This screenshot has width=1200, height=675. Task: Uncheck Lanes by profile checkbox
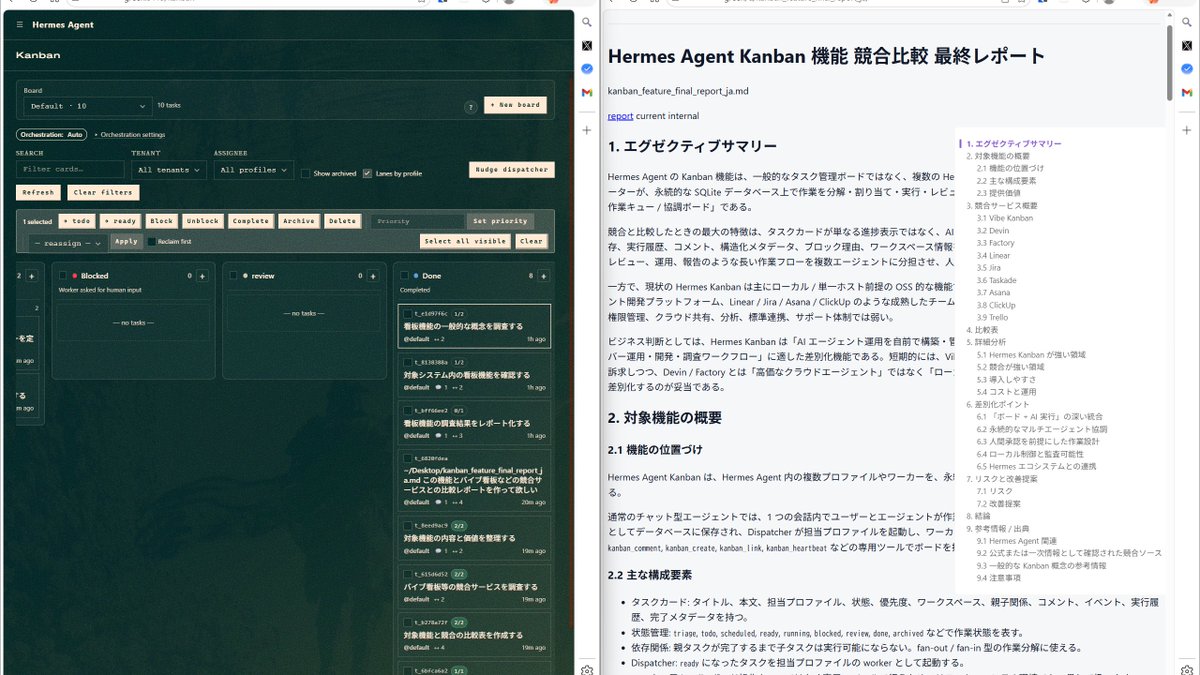coord(367,173)
